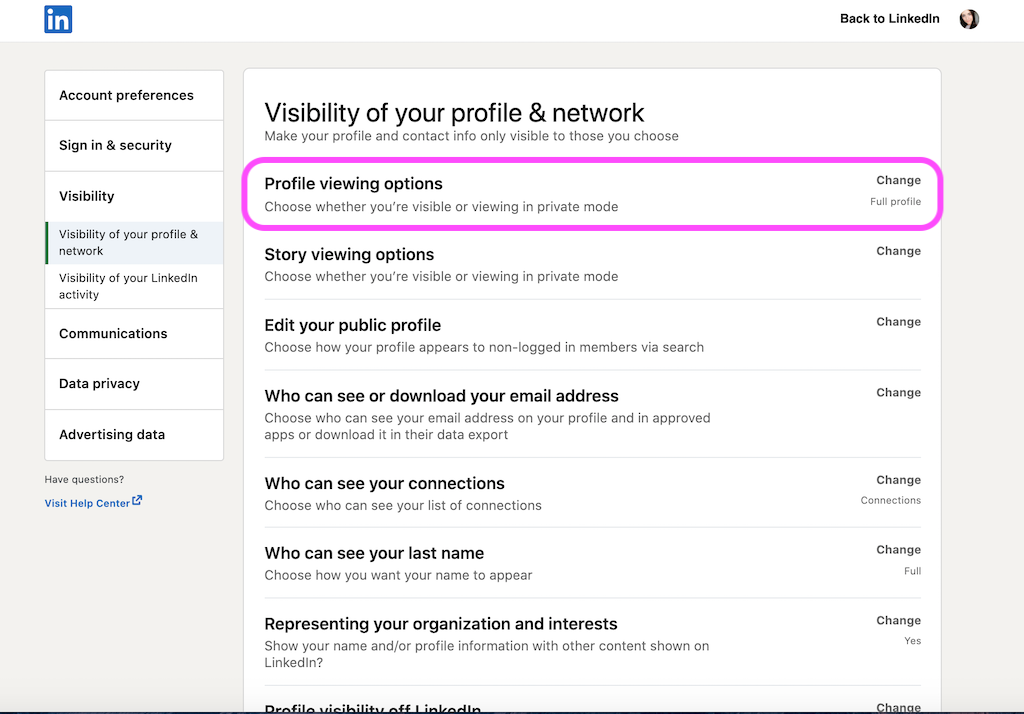The image size is (1024, 714).
Task: Click the 'Full' last name status value
Action: [912, 571]
